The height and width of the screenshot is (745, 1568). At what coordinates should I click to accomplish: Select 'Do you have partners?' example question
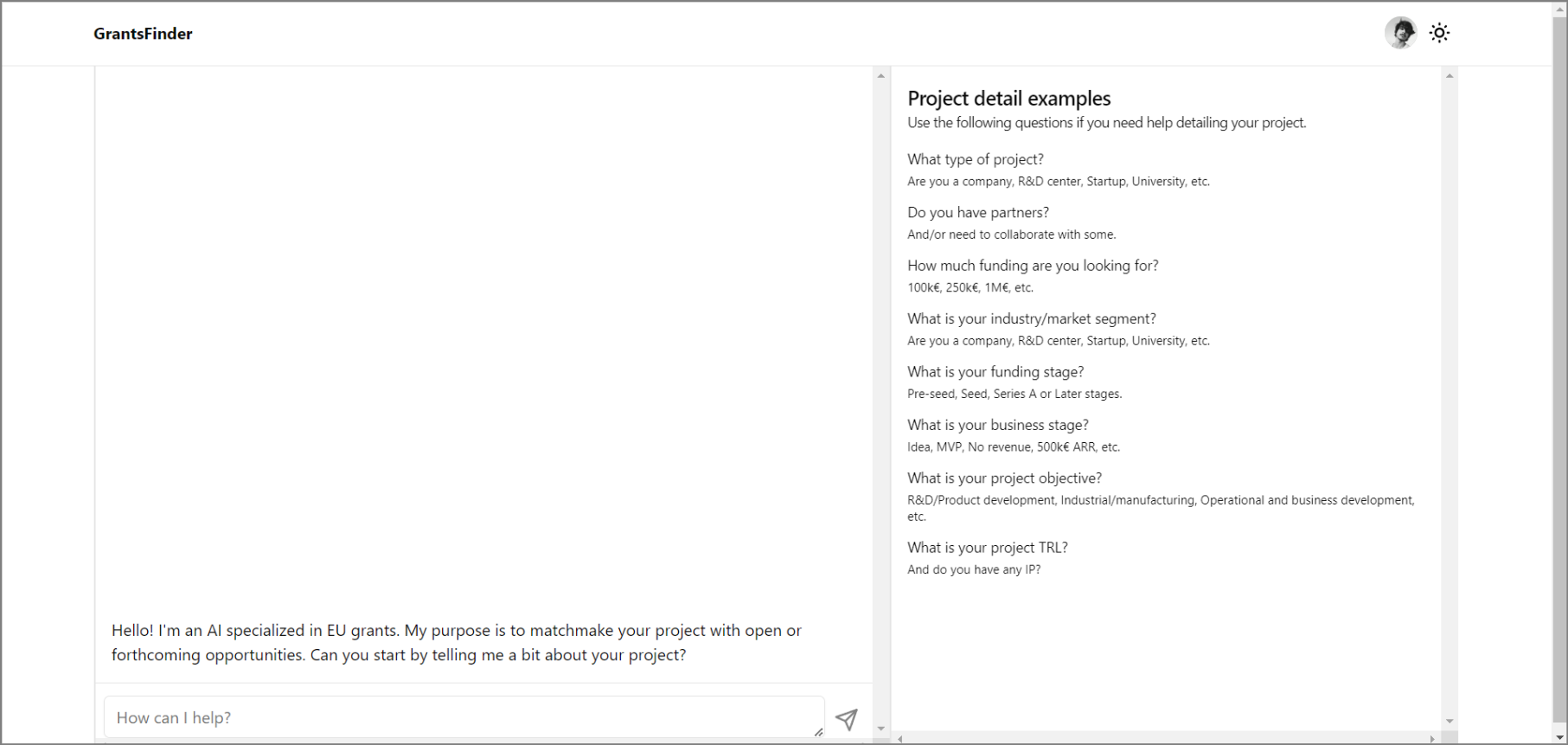(978, 212)
